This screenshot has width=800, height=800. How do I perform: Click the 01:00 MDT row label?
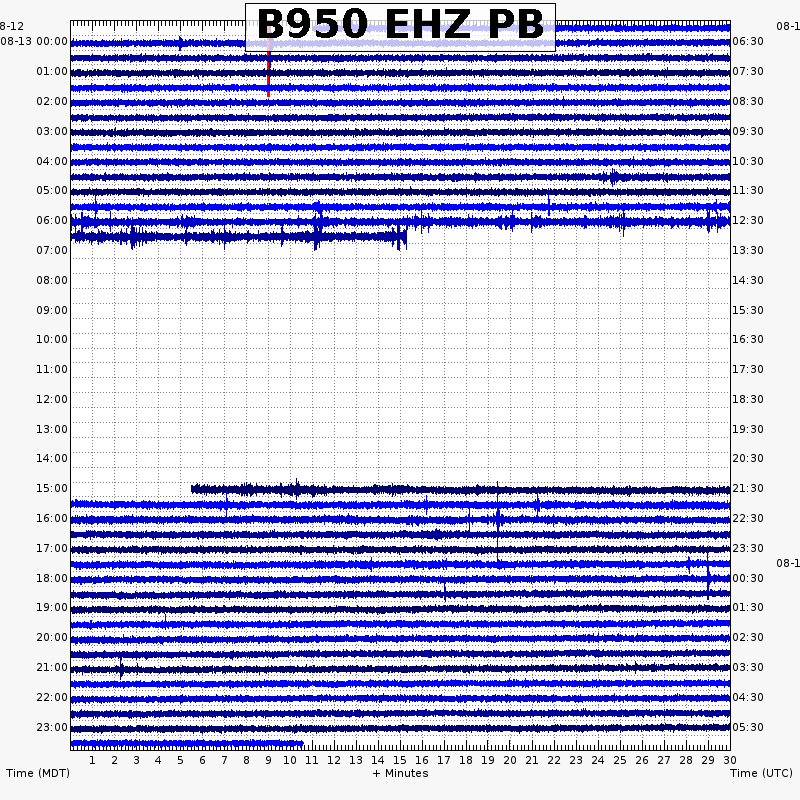pos(52,71)
